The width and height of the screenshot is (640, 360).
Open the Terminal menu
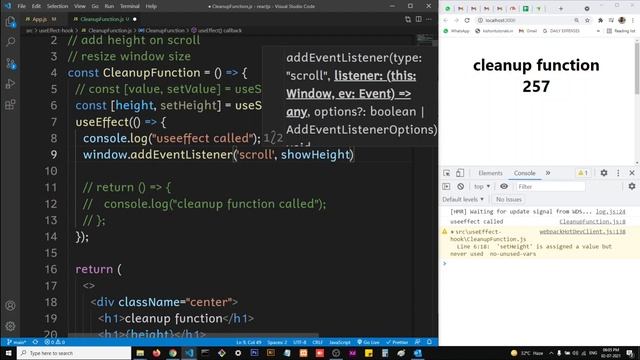pyautogui.click(x=129, y=6)
